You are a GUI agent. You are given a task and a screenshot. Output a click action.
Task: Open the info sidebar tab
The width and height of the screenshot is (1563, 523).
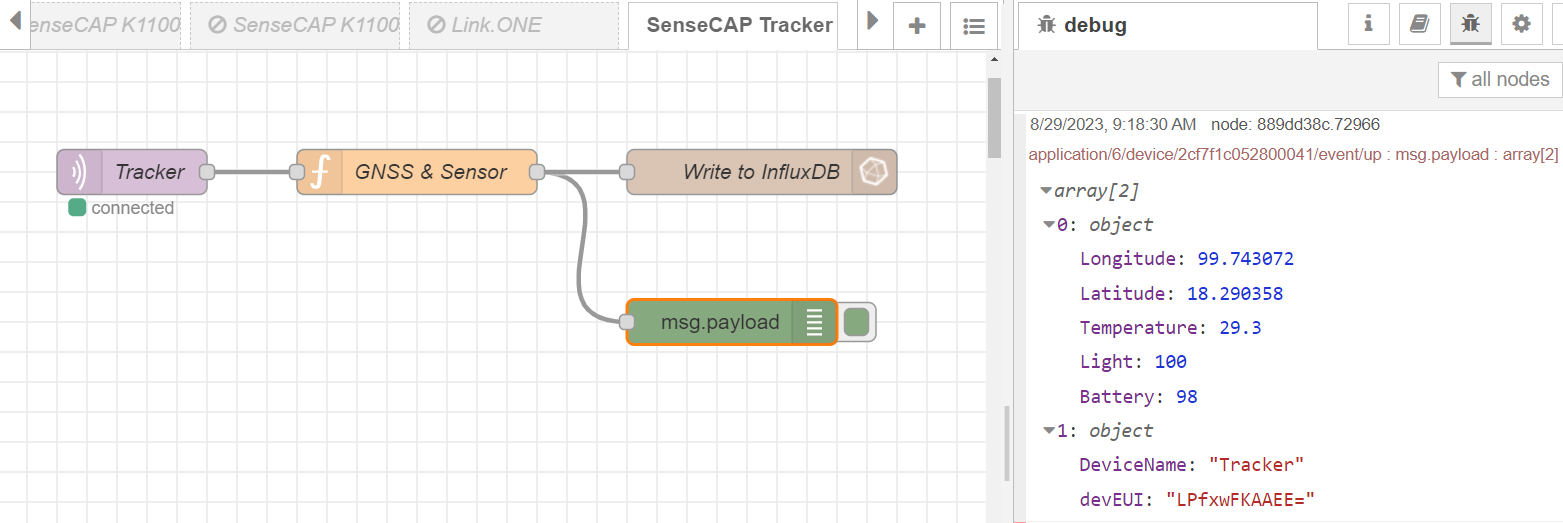tap(1368, 24)
